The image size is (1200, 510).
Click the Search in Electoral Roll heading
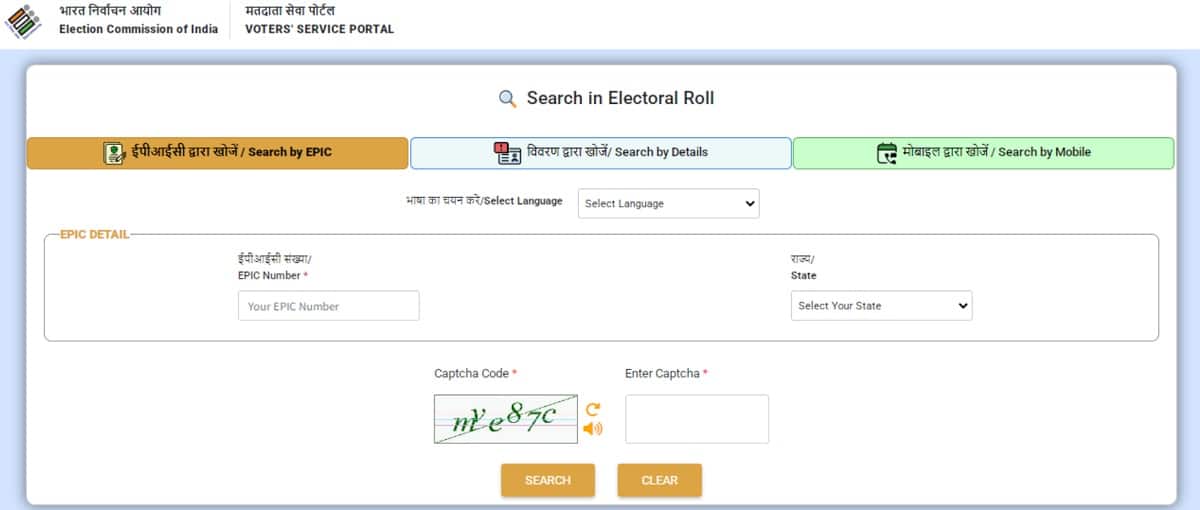[x=620, y=98]
